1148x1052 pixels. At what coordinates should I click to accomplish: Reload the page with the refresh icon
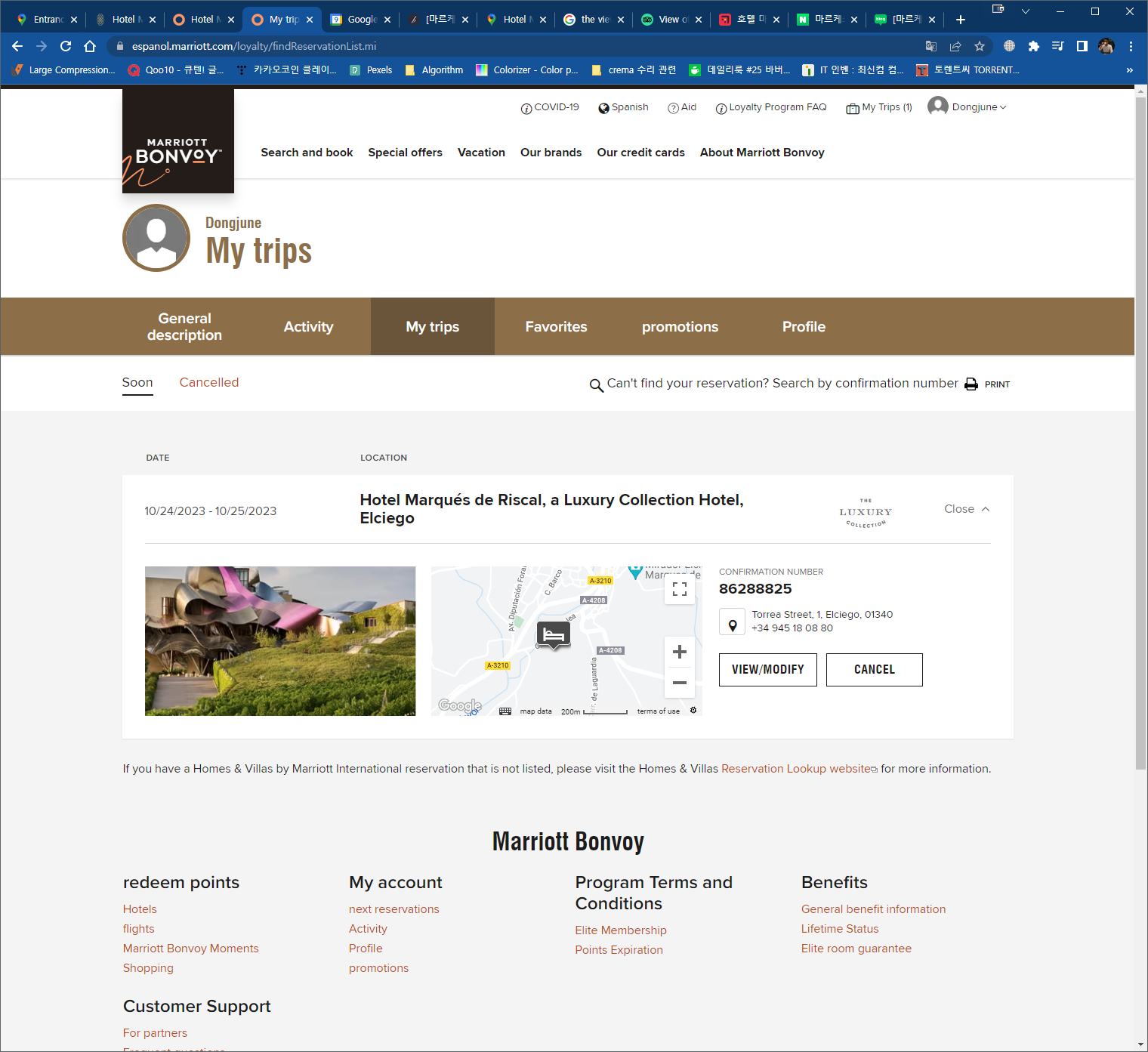tap(66, 46)
